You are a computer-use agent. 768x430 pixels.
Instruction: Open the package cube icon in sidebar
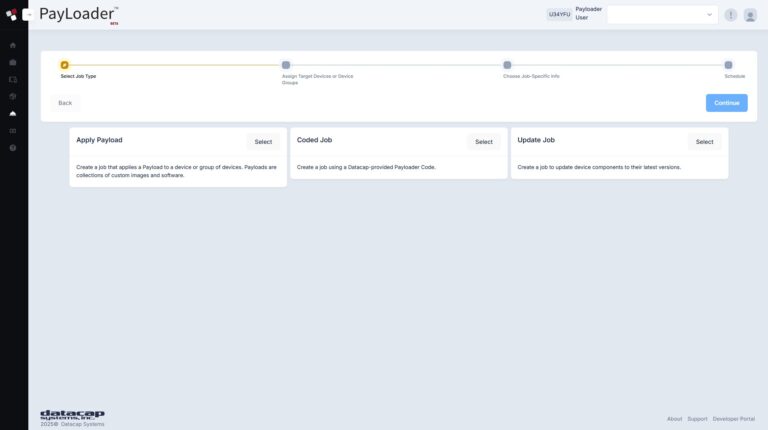[x=13, y=96]
